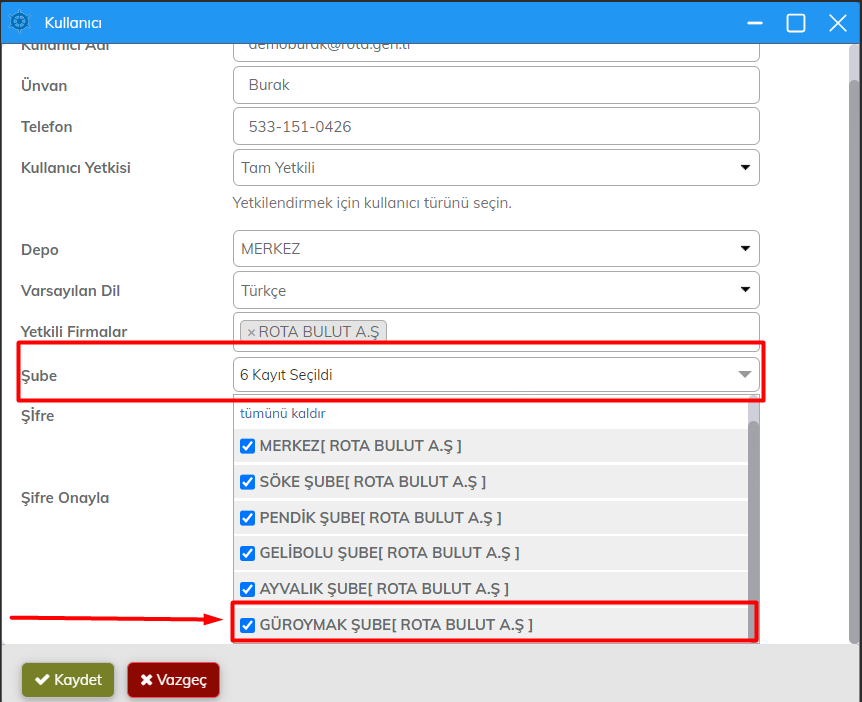Deselect GELİBOLU ŞUBE checkbox
The height and width of the screenshot is (702, 862).
click(248, 553)
